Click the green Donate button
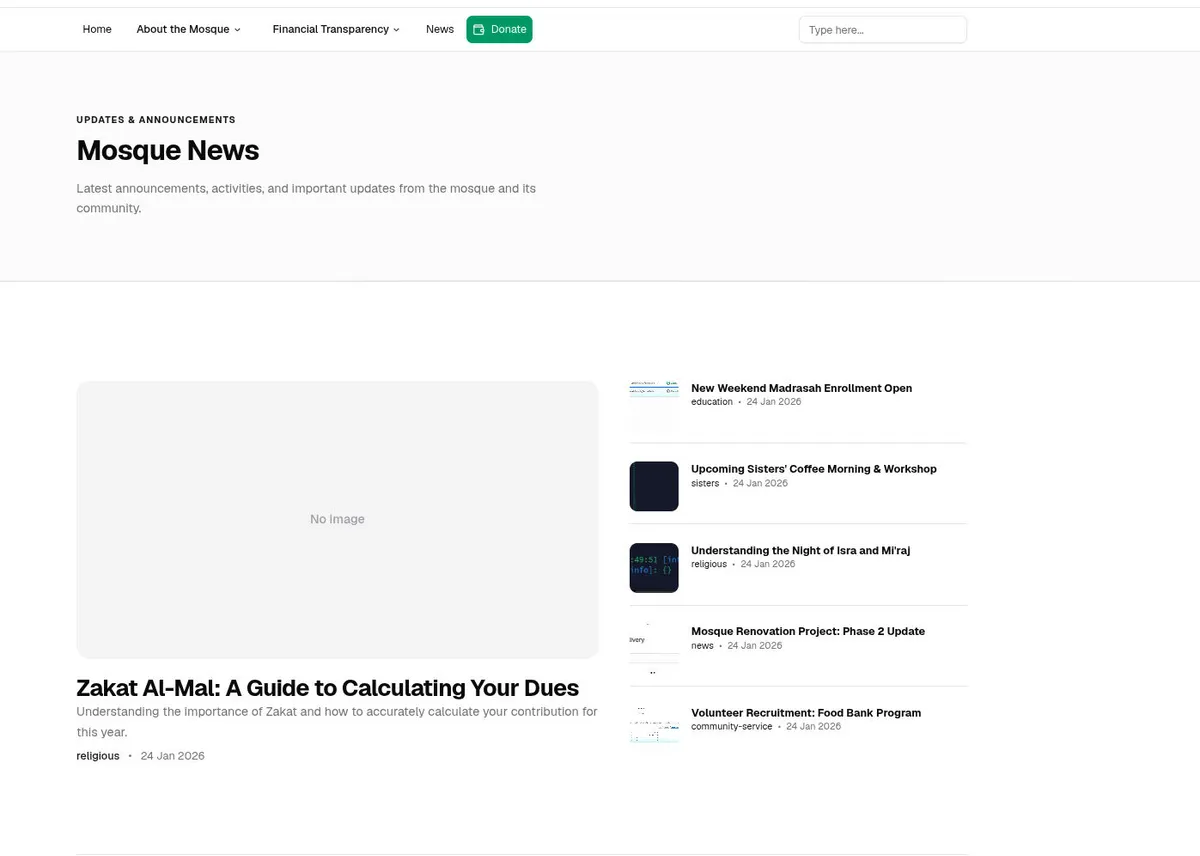The image size is (1200, 856). click(x=499, y=29)
